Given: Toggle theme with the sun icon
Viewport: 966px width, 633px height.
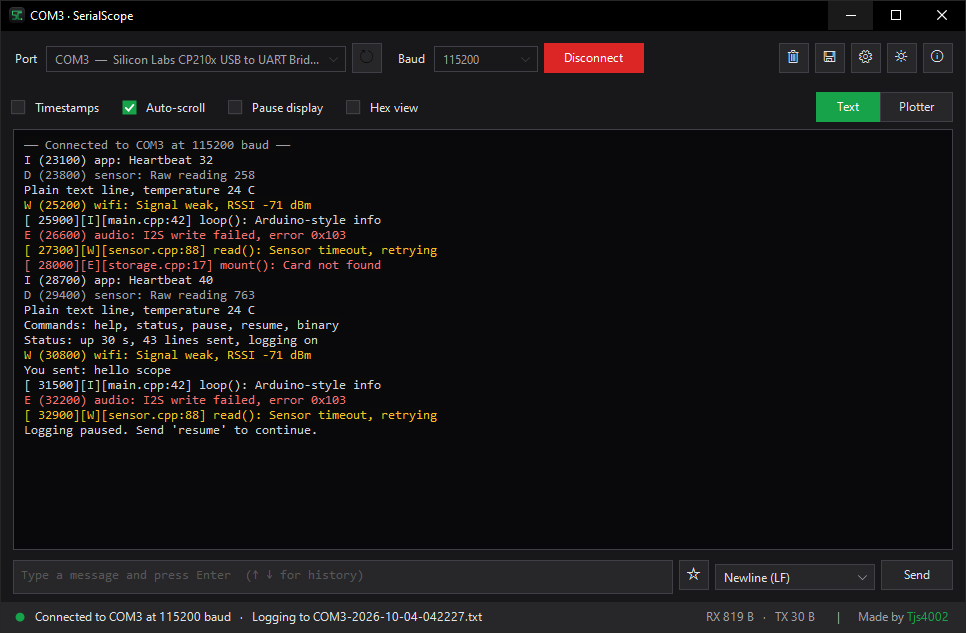Looking at the screenshot, I should click(901, 58).
